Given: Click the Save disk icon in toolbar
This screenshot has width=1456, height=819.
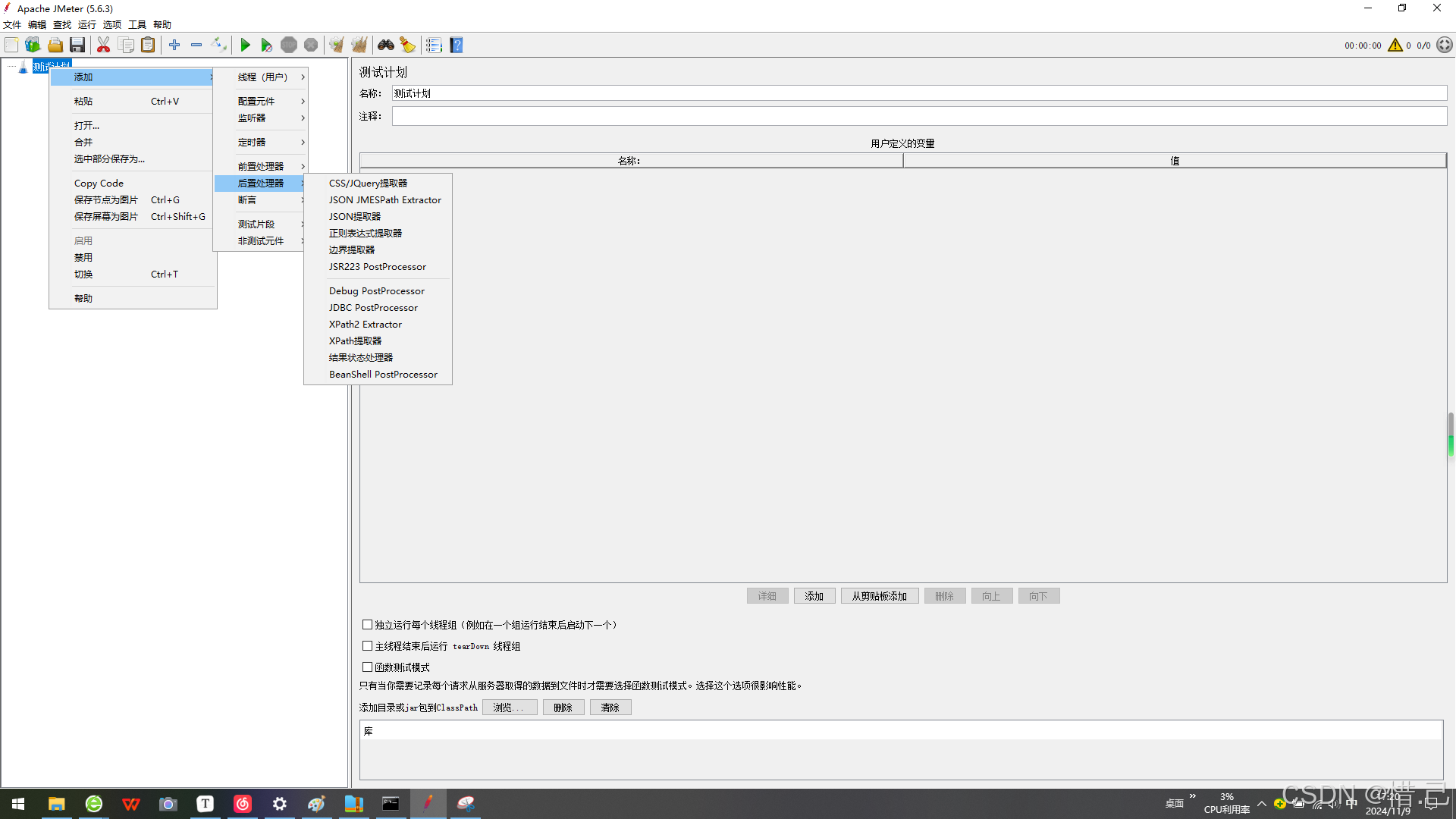Looking at the screenshot, I should (x=77, y=45).
